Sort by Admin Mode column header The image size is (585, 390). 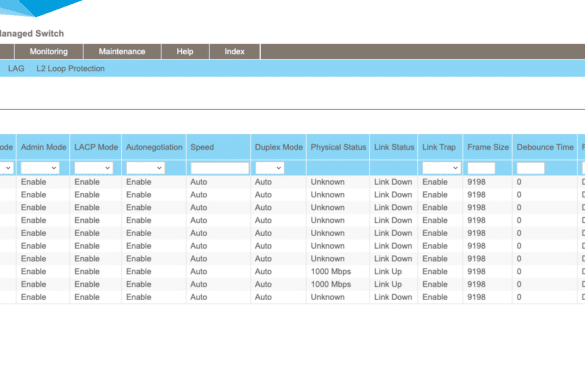pyautogui.click(x=43, y=147)
